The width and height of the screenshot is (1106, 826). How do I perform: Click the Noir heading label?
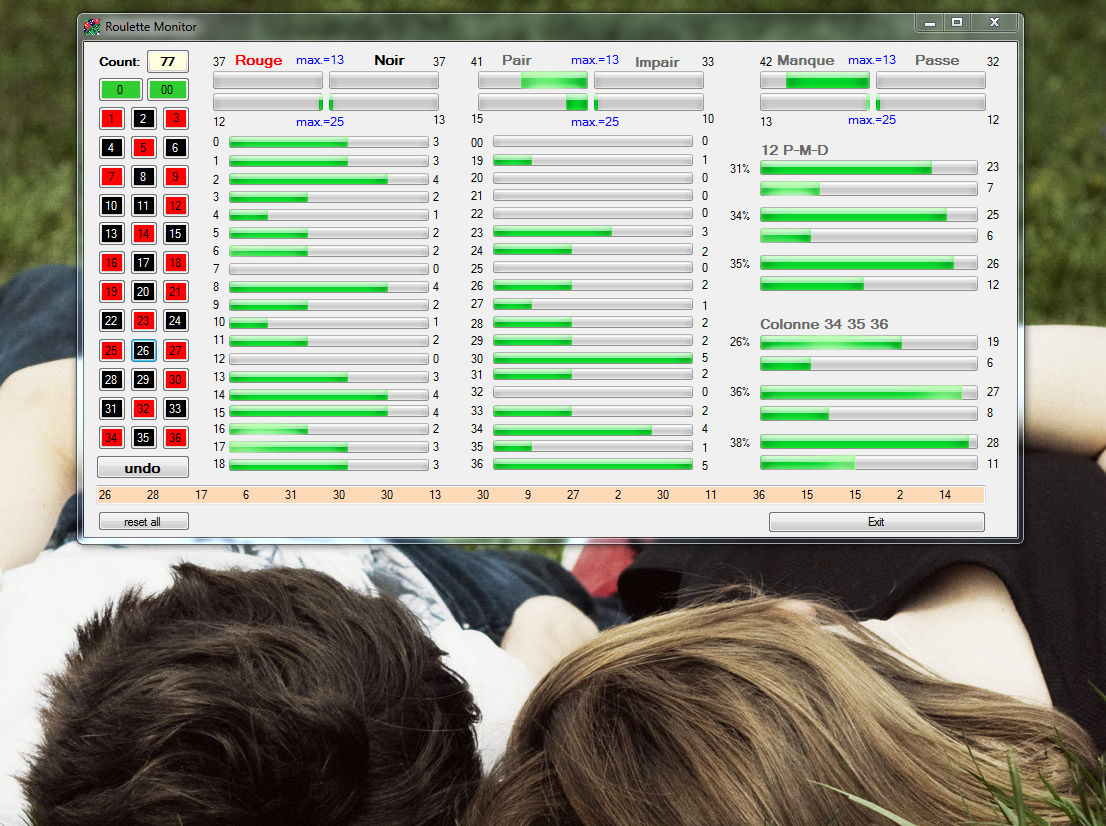(x=389, y=61)
